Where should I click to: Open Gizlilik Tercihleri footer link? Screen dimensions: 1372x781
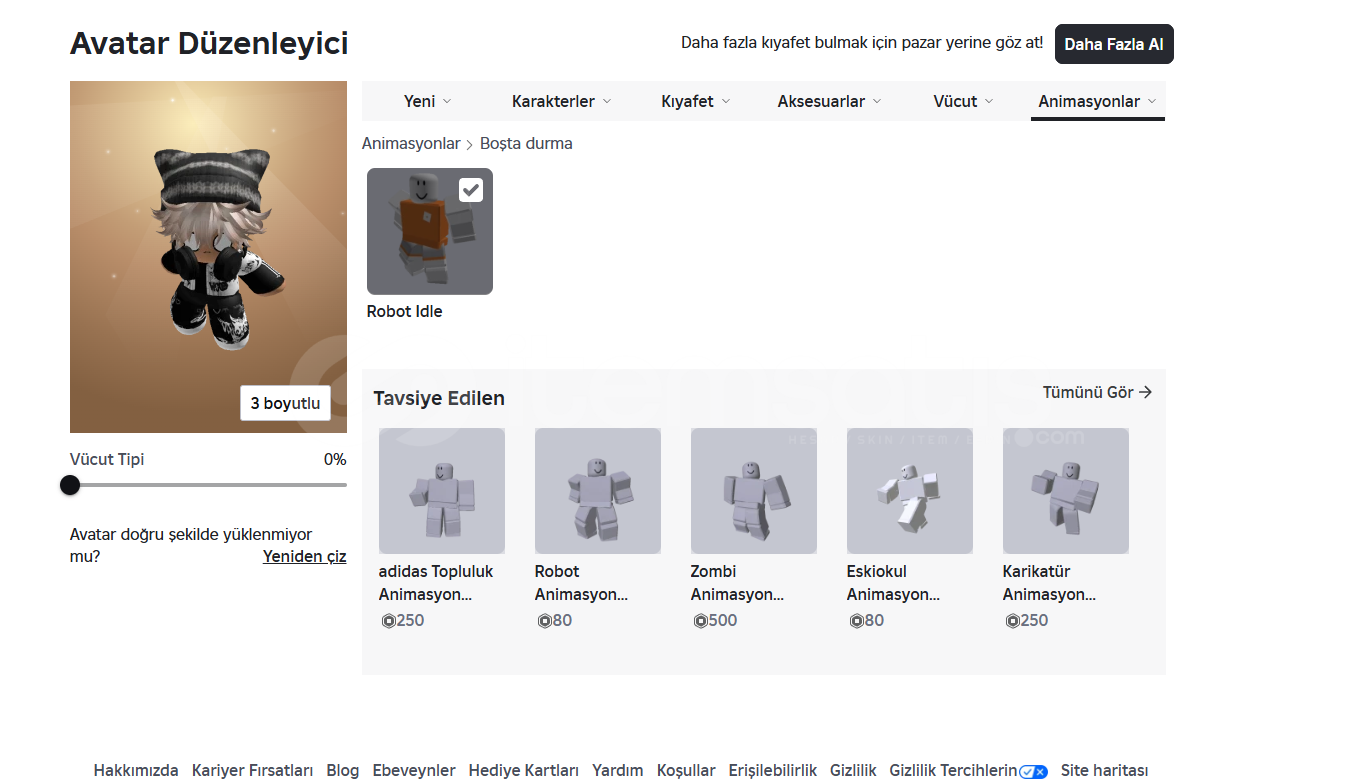coord(954,771)
